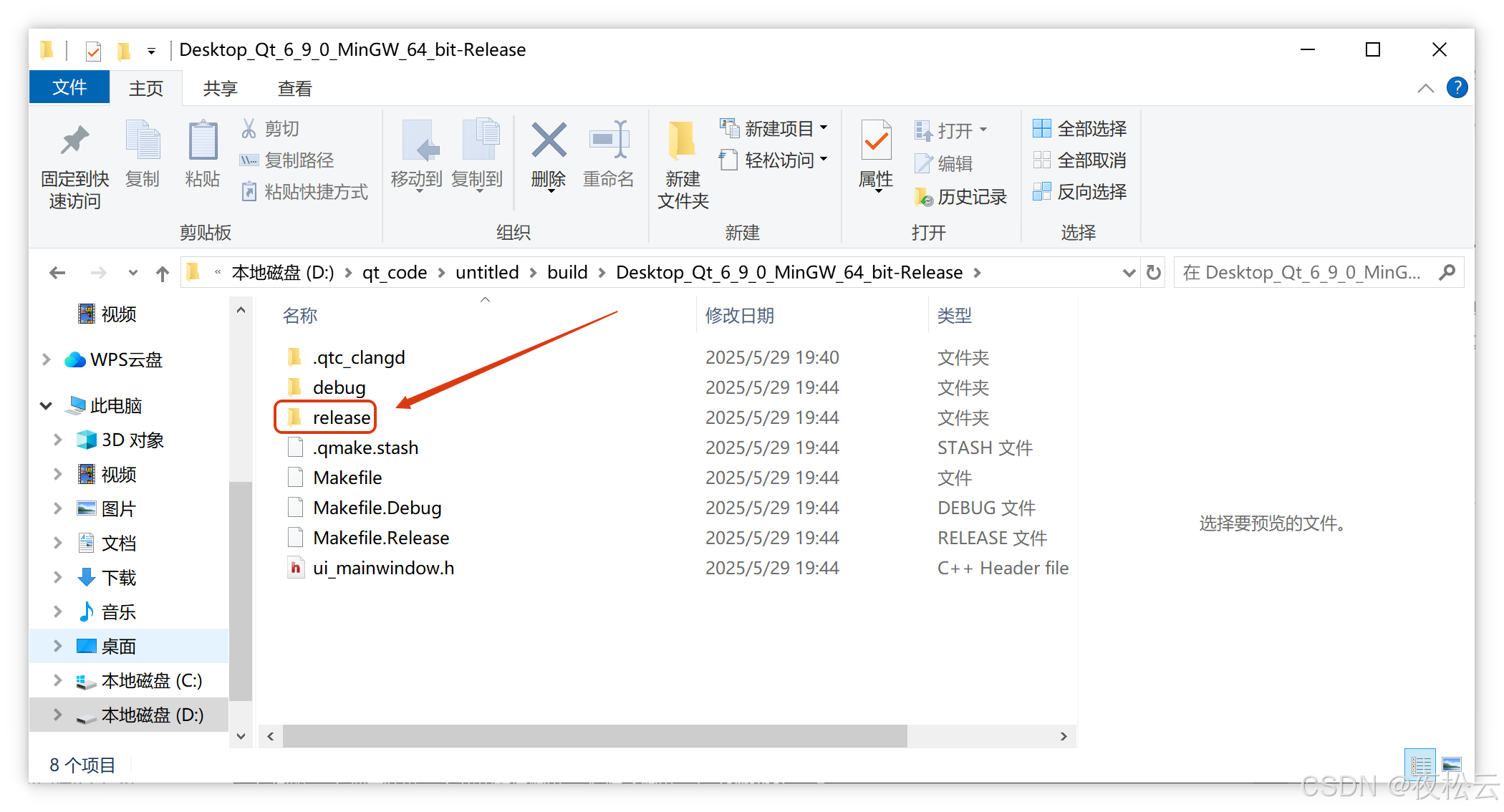This screenshot has height=812, width=1504.
Task: Open the help question mark icon
Action: (1457, 88)
